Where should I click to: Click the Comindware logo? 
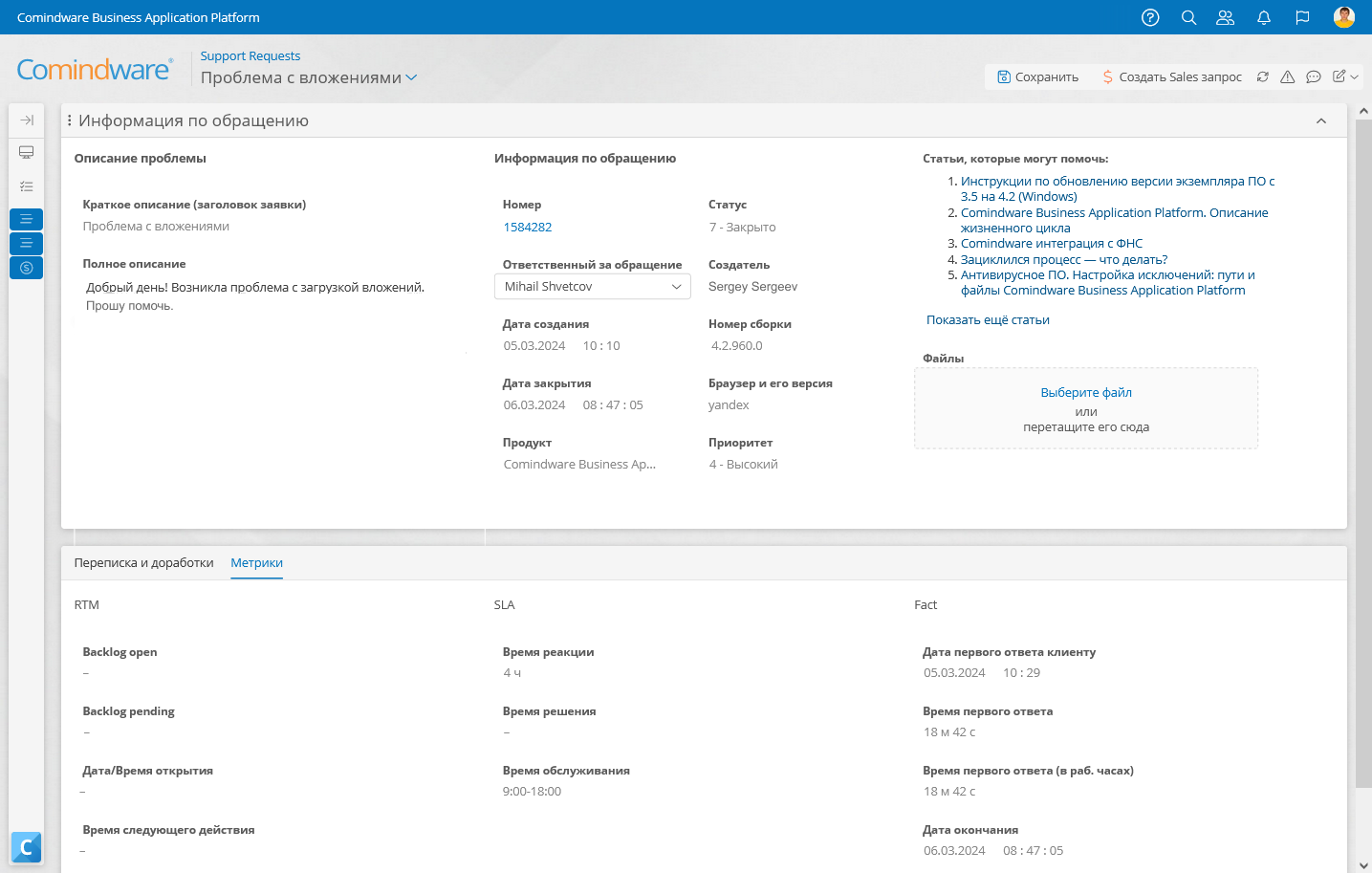[95, 70]
